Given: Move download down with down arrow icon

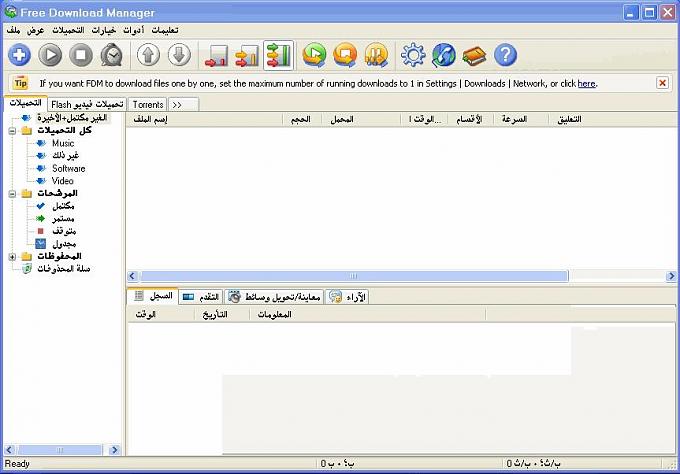Looking at the screenshot, I should click(179, 55).
